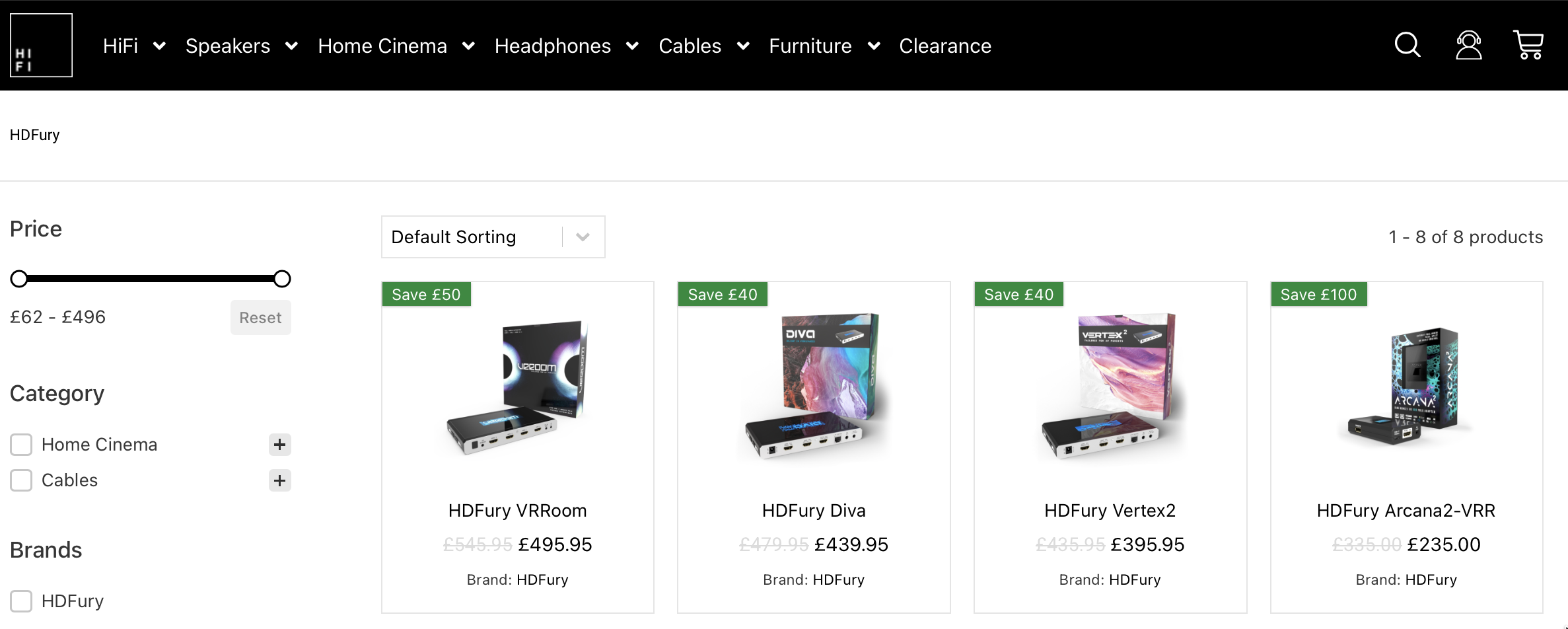
Task: Open the HDFury Diva product link
Action: coord(813,511)
